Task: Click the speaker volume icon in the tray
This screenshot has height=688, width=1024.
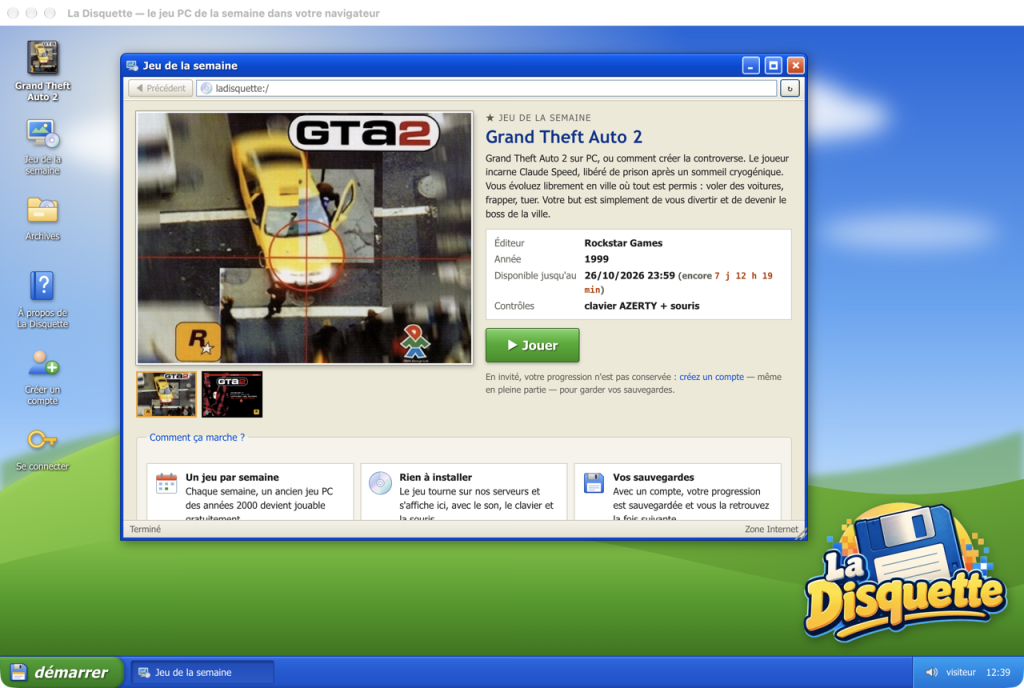Action: (932, 672)
